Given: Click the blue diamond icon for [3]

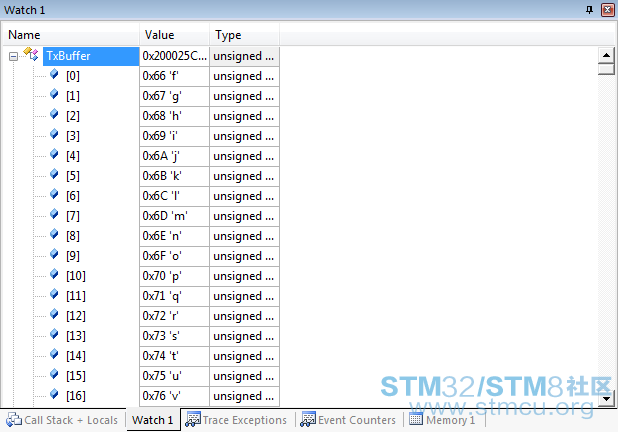Looking at the screenshot, I should pos(54,134).
